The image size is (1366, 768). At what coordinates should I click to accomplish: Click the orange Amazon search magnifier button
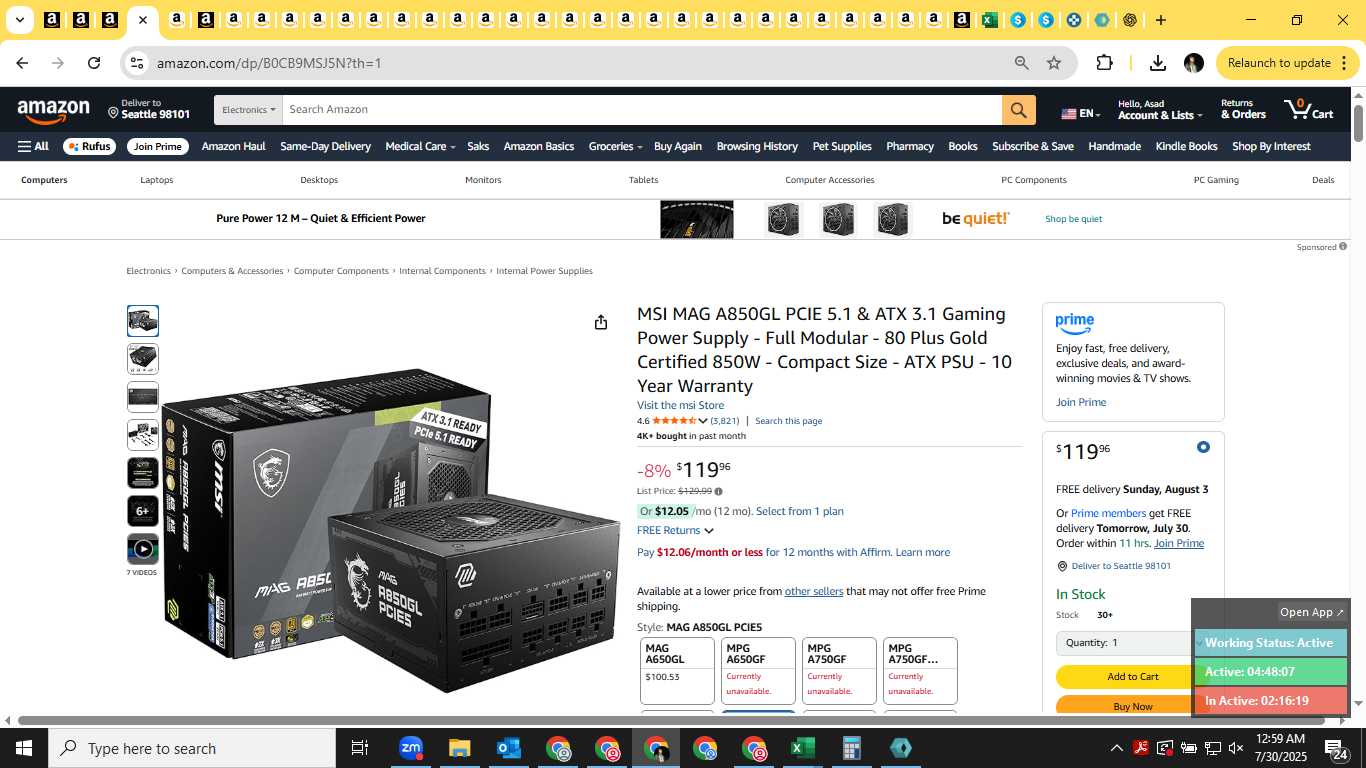point(1018,110)
